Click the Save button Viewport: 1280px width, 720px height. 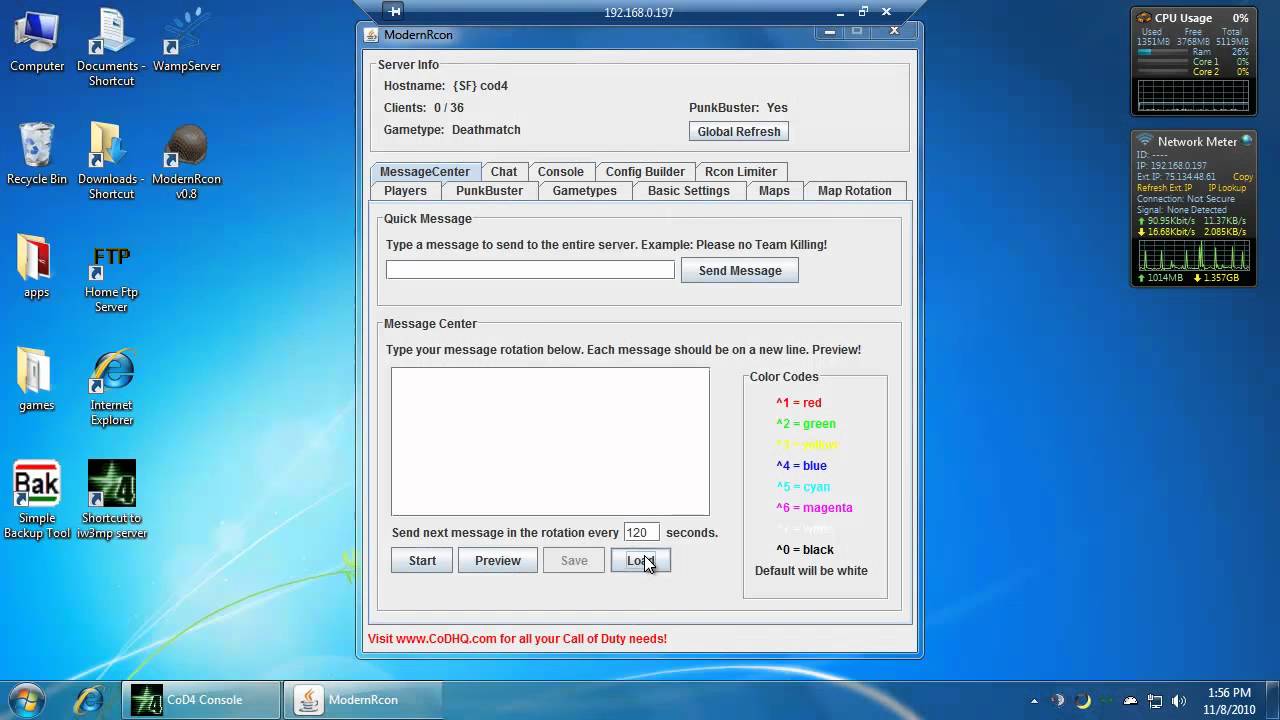point(574,561)
